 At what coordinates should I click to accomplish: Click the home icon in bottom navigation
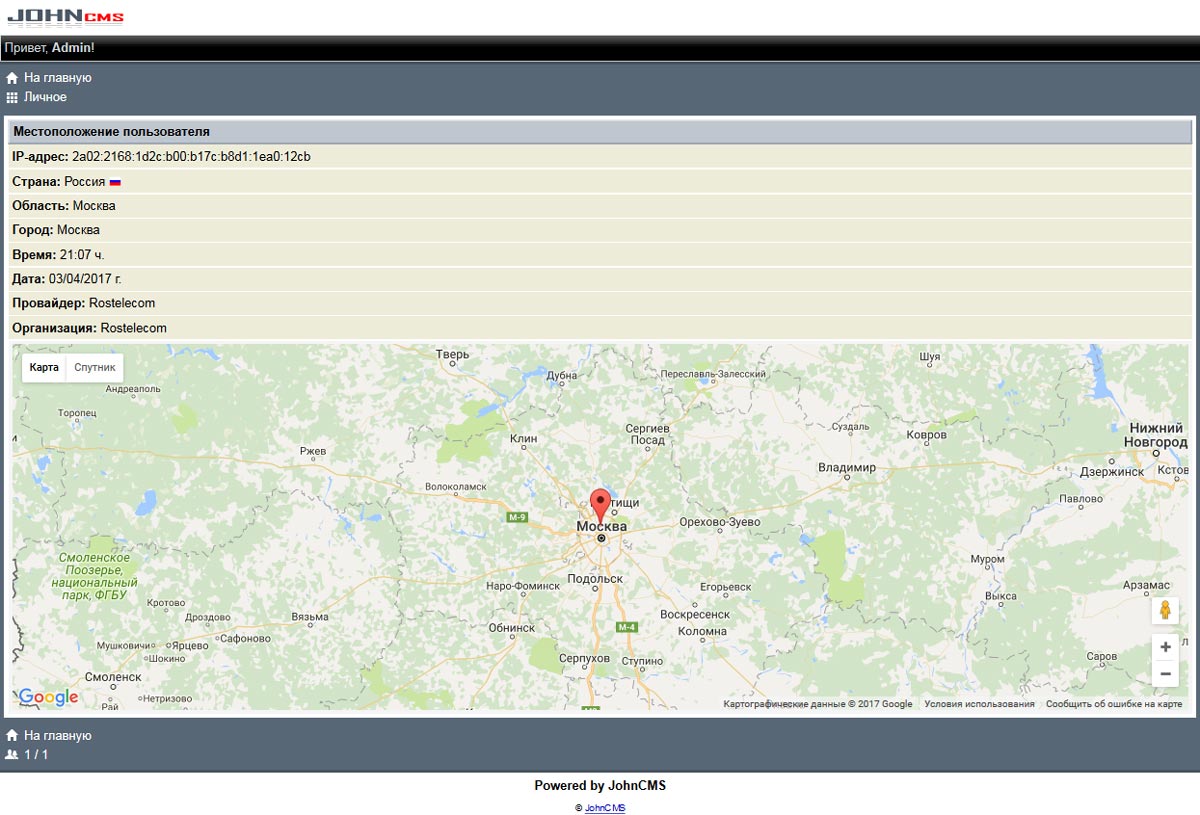point(12,736)
